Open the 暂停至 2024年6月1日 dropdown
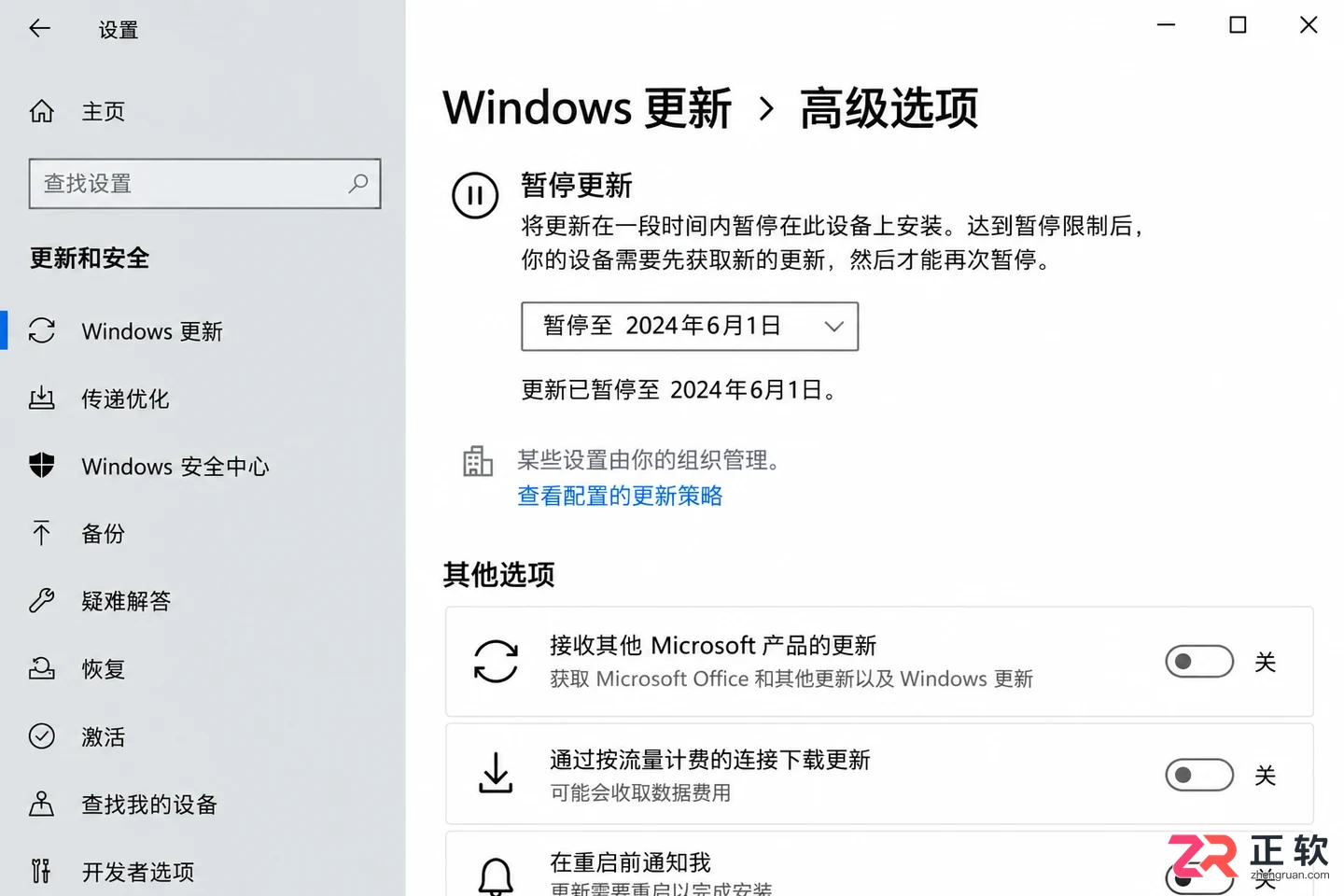 point(690,326)
